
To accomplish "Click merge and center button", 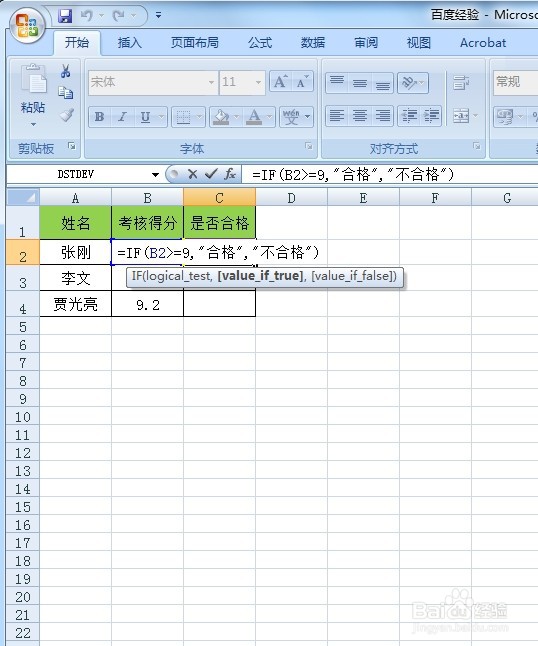I will 461,116.
